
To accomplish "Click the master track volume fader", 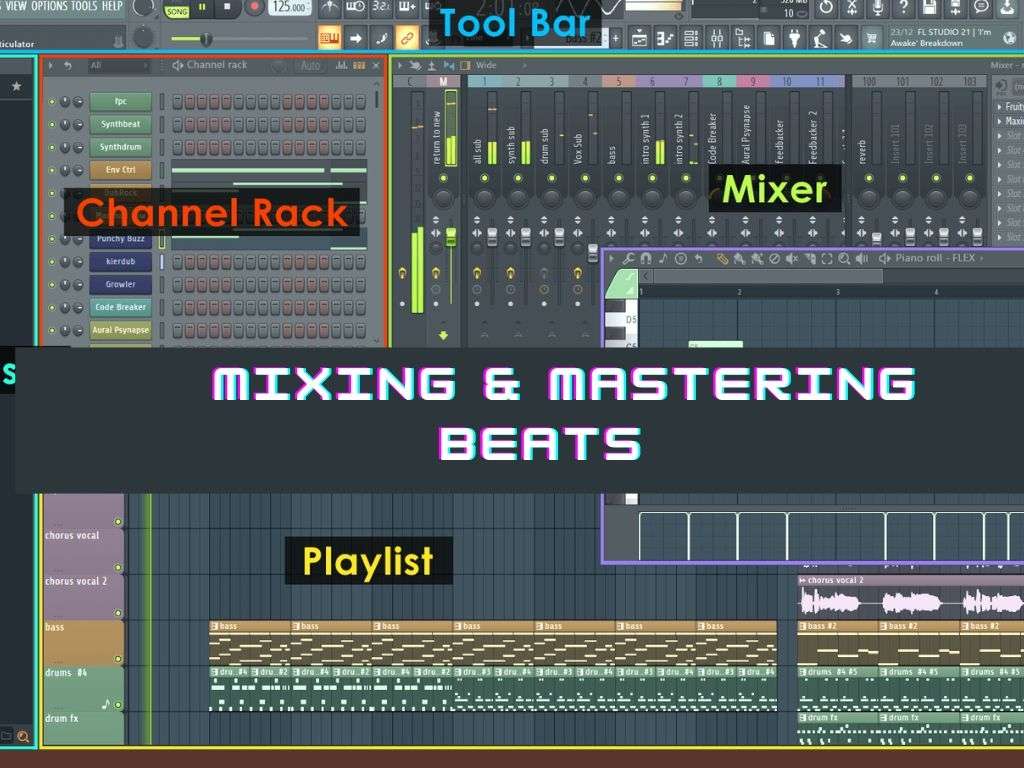I will [x=451, y=237].
